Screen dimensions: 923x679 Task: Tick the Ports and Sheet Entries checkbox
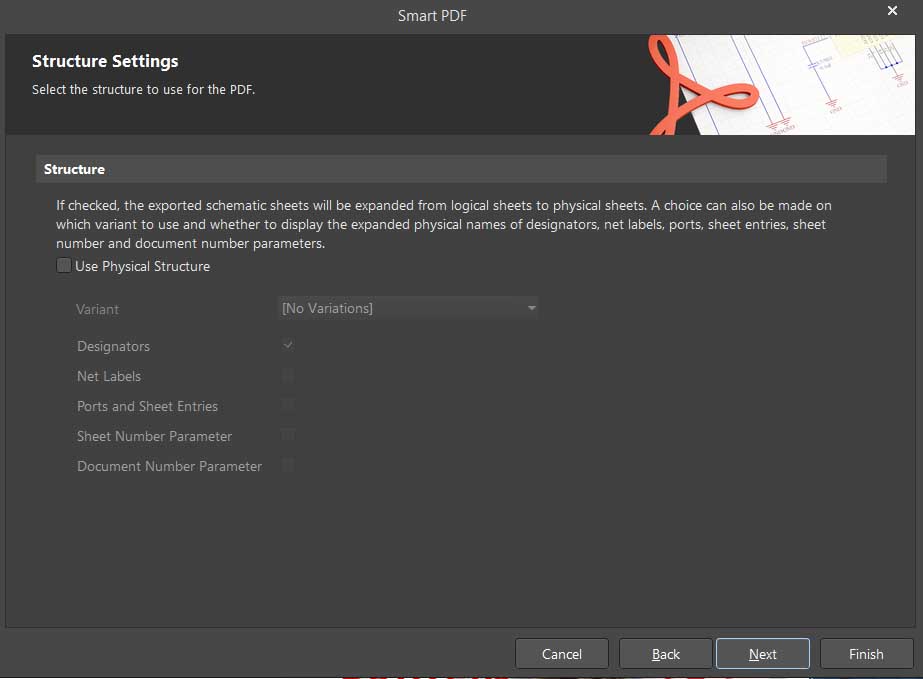(288, 406)
